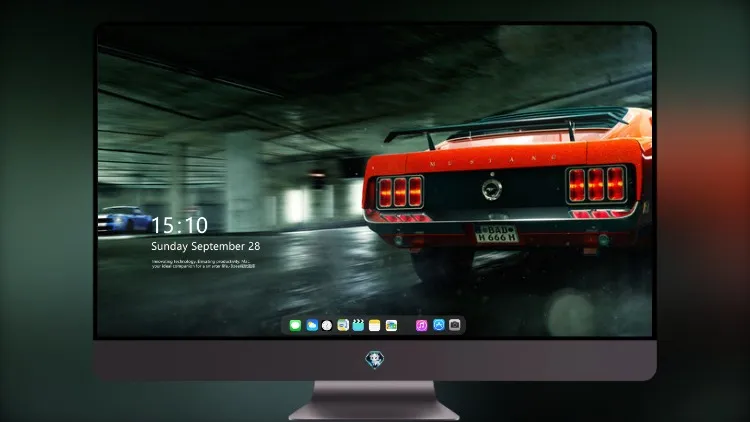Click the 15:10 clock widget

(179, 225)
